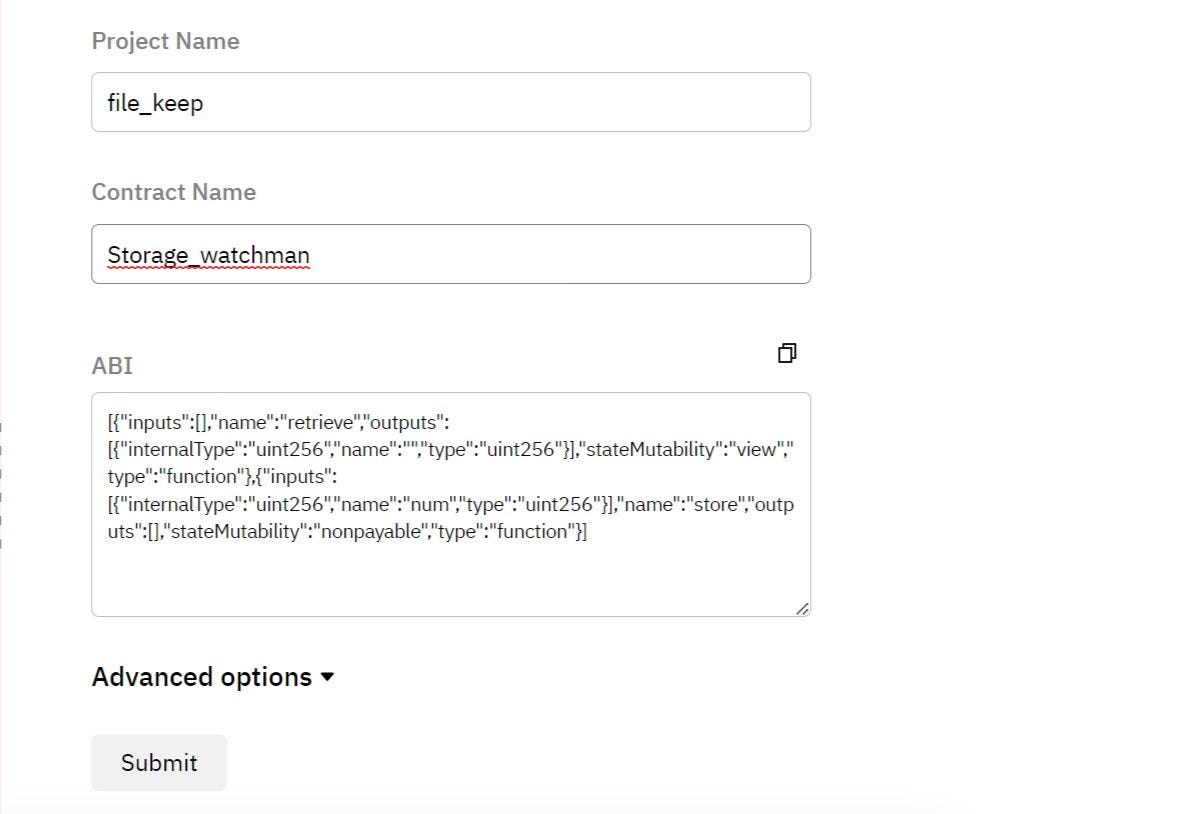The width and height of the screenshot is (1196, 814).
Task: Click the ABI textarea resize handle
Action: tap(802, 608)
